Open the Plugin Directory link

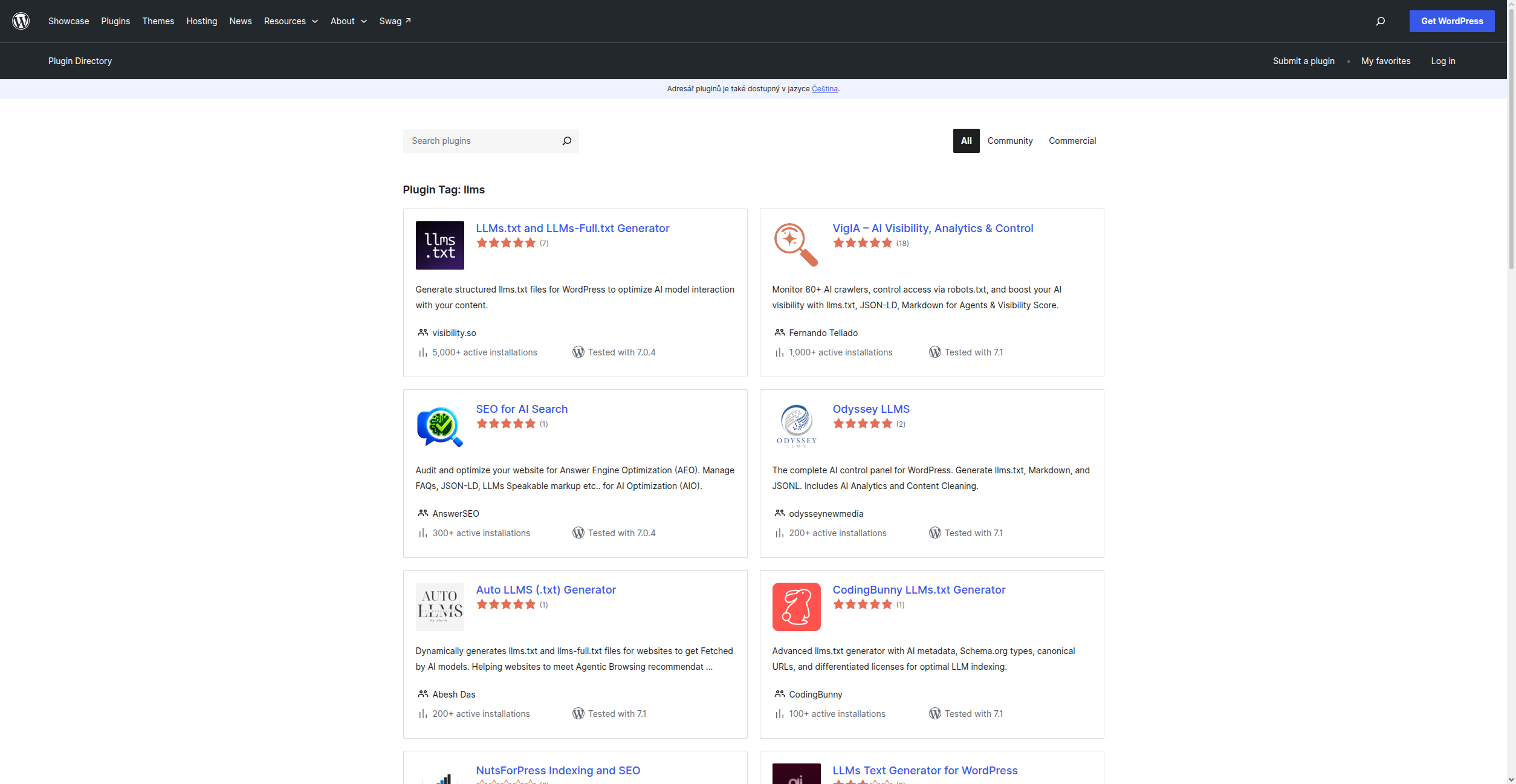pos(80,61)
